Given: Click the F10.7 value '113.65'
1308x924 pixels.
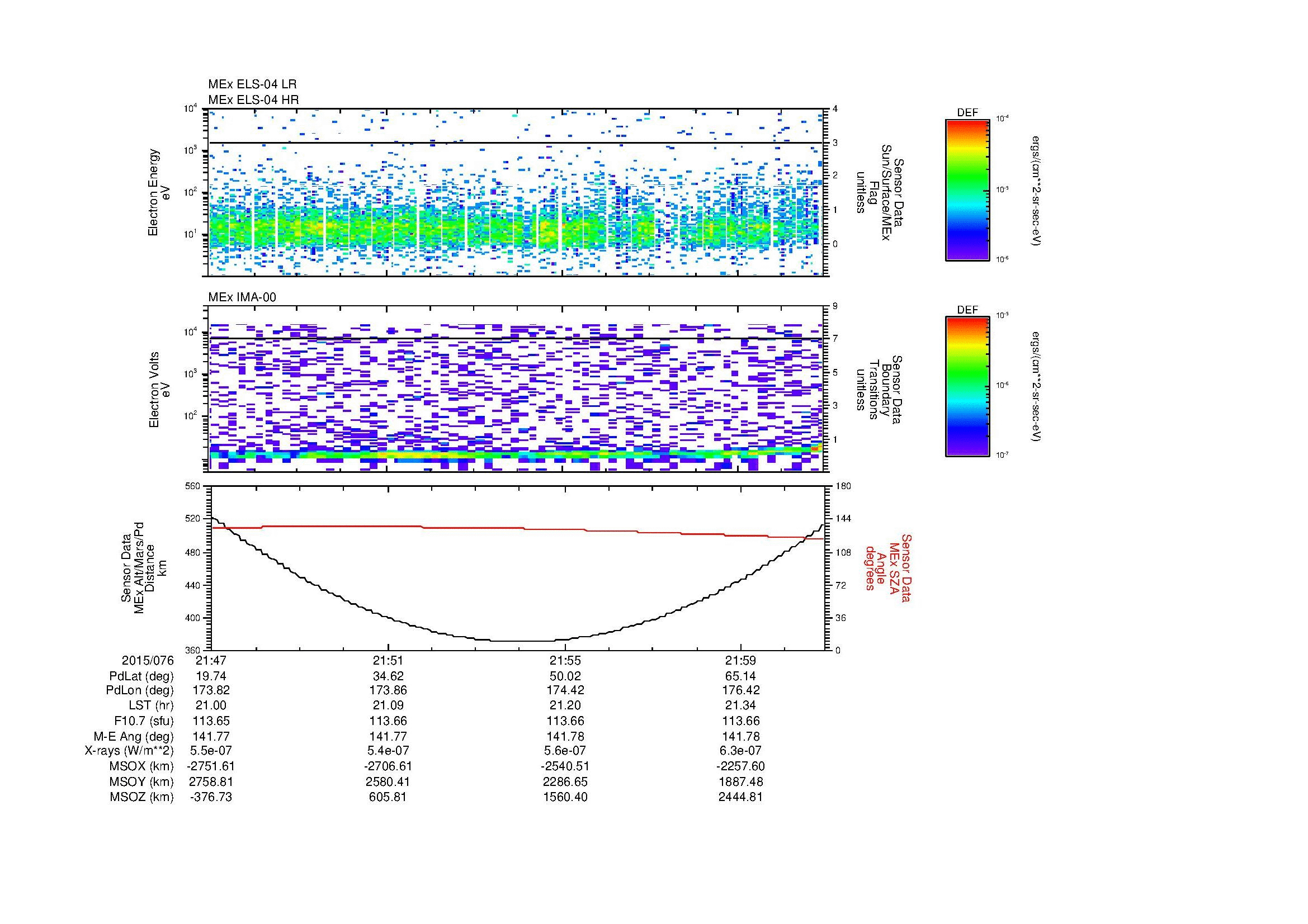Looking at the screenshot, I should tap(211, 721).
